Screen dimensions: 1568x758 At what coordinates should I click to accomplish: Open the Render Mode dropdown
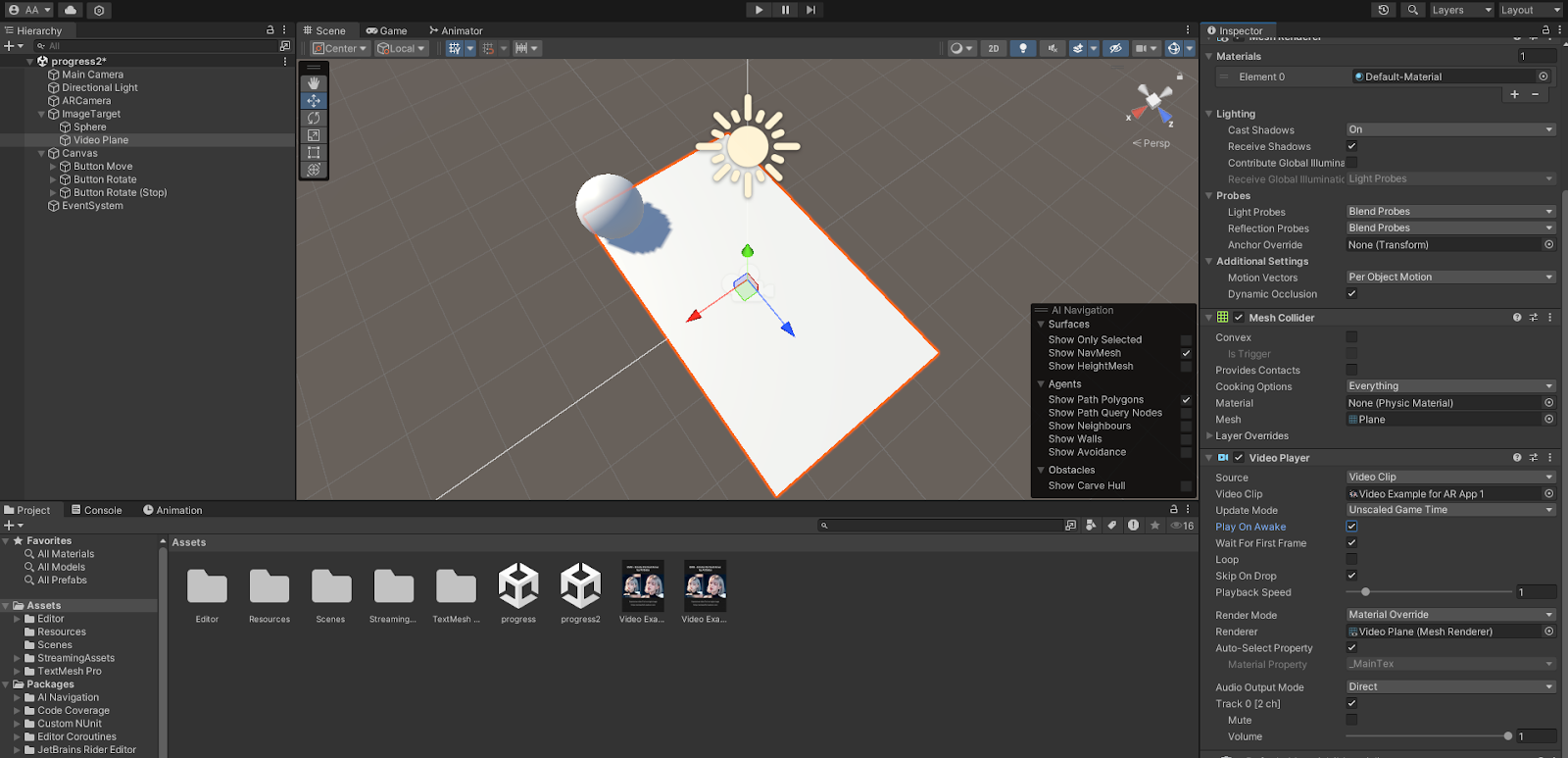(x=1451, y=615)
